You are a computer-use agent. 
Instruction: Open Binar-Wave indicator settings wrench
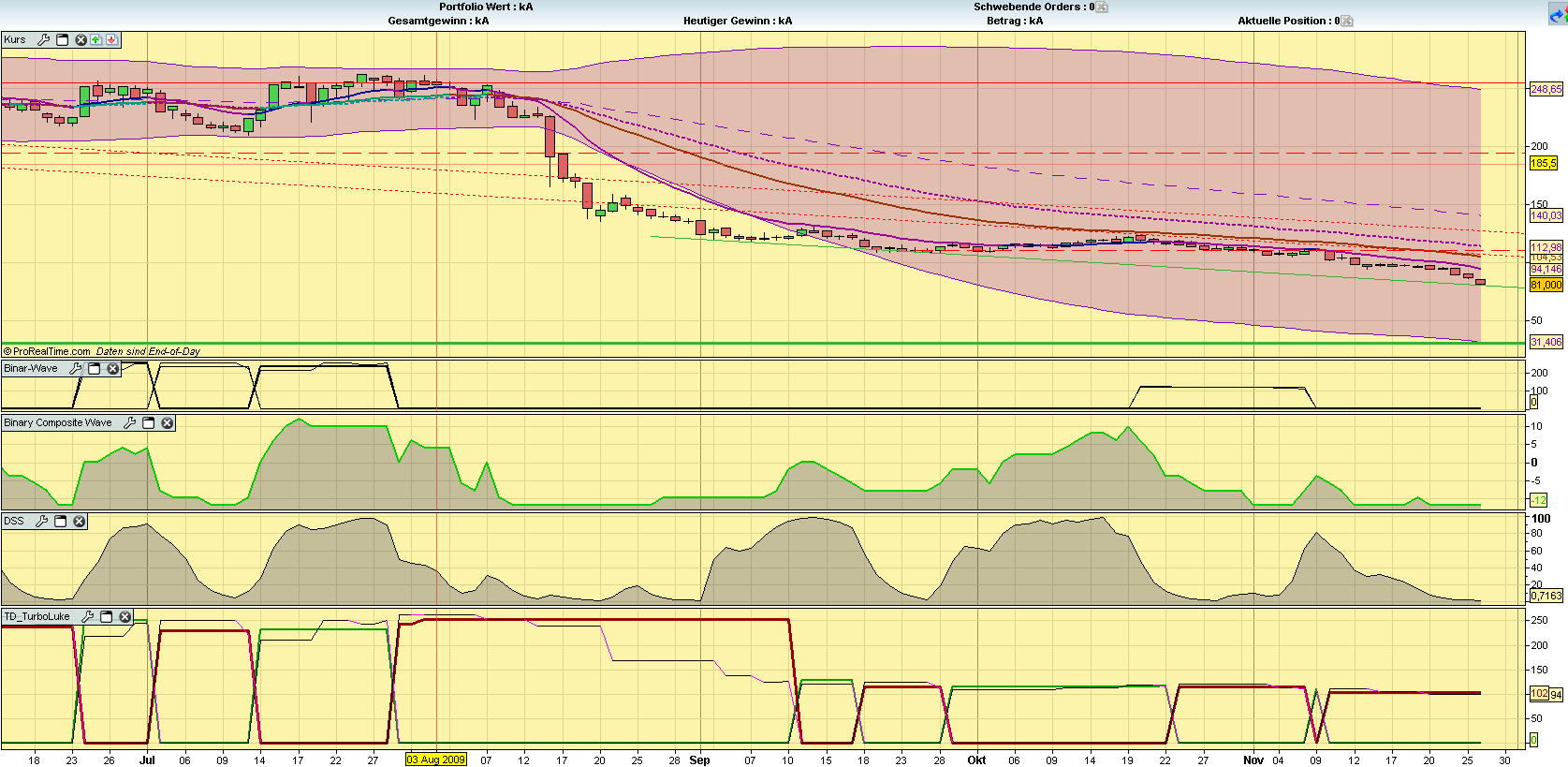pos(76,369)
